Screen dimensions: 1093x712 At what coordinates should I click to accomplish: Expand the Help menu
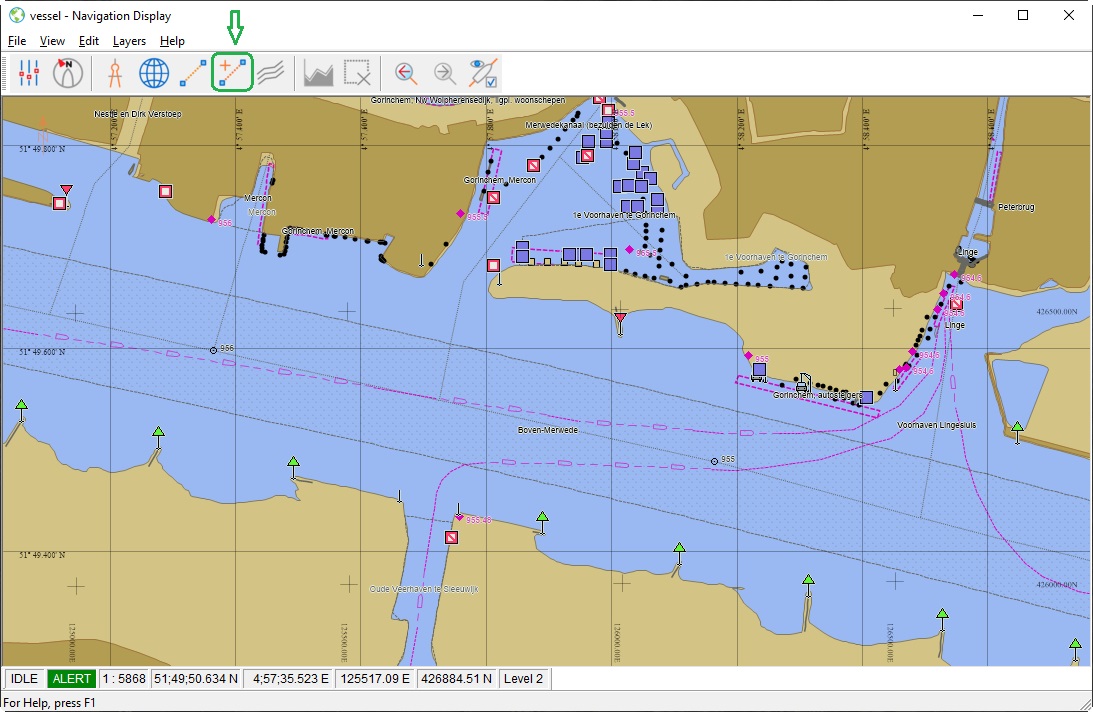[172, 41]
